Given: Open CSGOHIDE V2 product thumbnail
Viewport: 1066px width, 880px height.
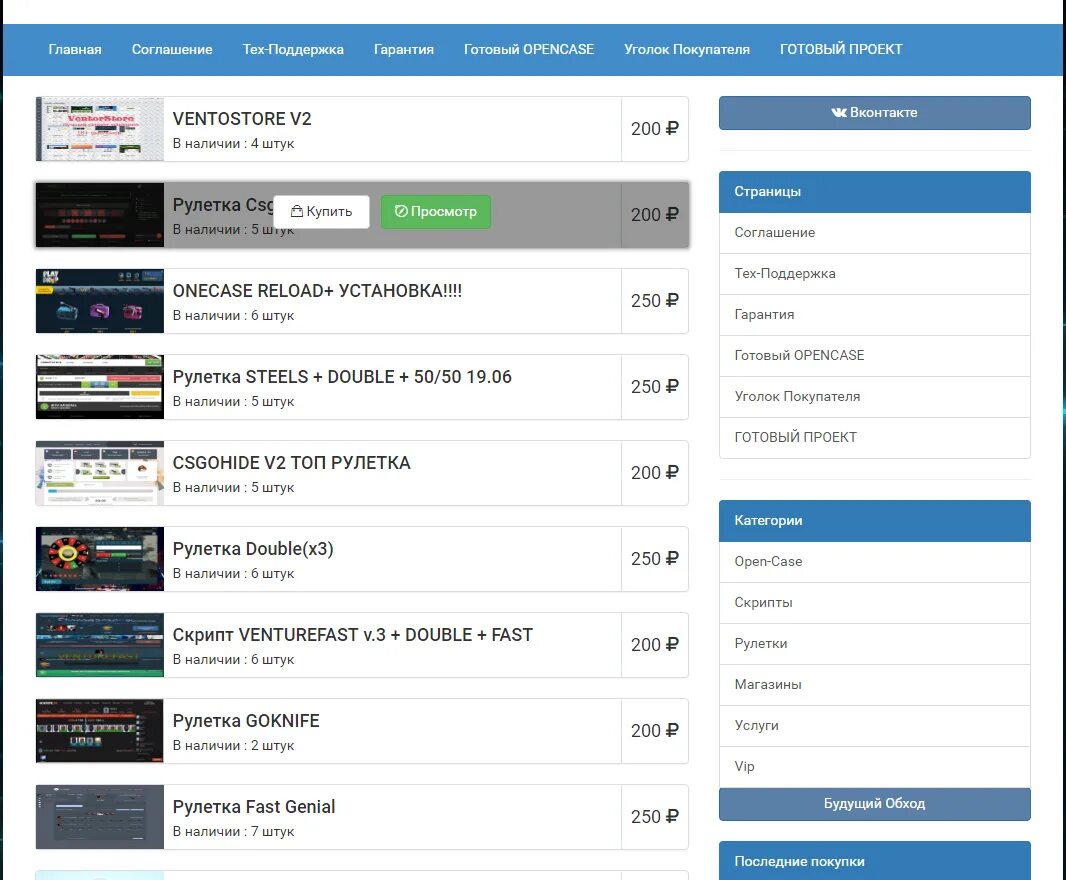Looking at the screenshot, I should click(100, 473).
